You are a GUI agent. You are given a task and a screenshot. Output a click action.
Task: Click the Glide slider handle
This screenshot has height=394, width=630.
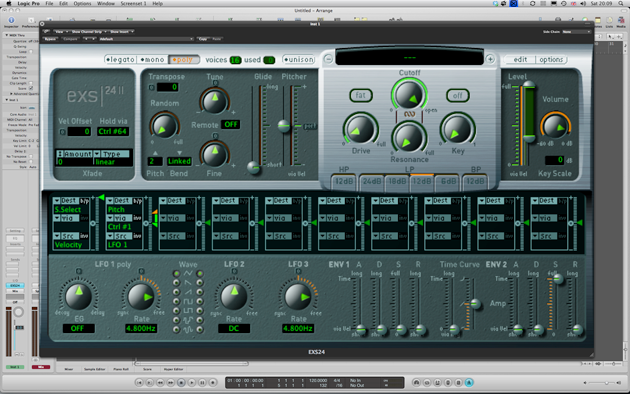point(253,167)
